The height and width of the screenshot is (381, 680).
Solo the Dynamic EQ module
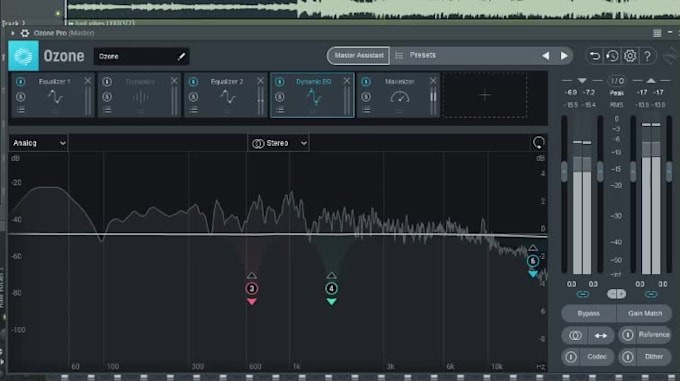280,97
